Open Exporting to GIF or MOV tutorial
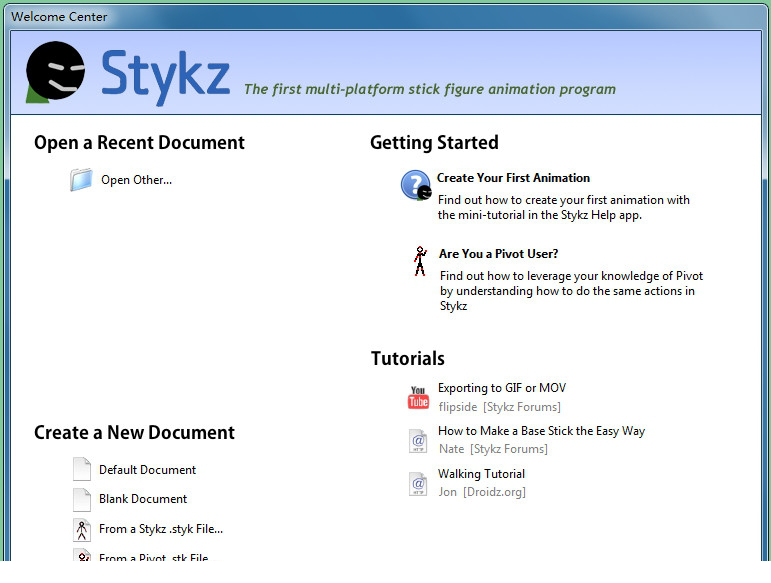 [502, 388]
